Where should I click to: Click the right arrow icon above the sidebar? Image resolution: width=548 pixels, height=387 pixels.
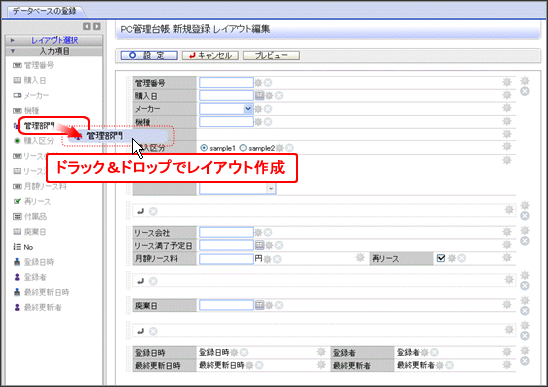[x=97, y=26]
